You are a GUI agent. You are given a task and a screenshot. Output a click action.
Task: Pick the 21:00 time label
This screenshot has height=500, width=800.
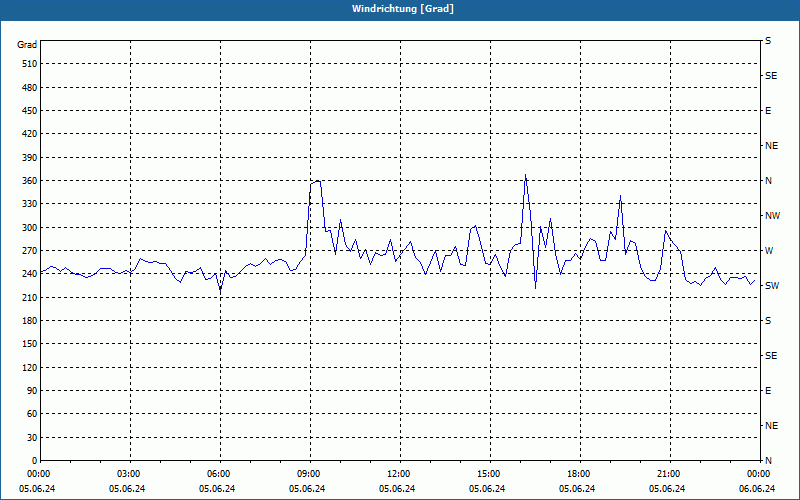669,473
